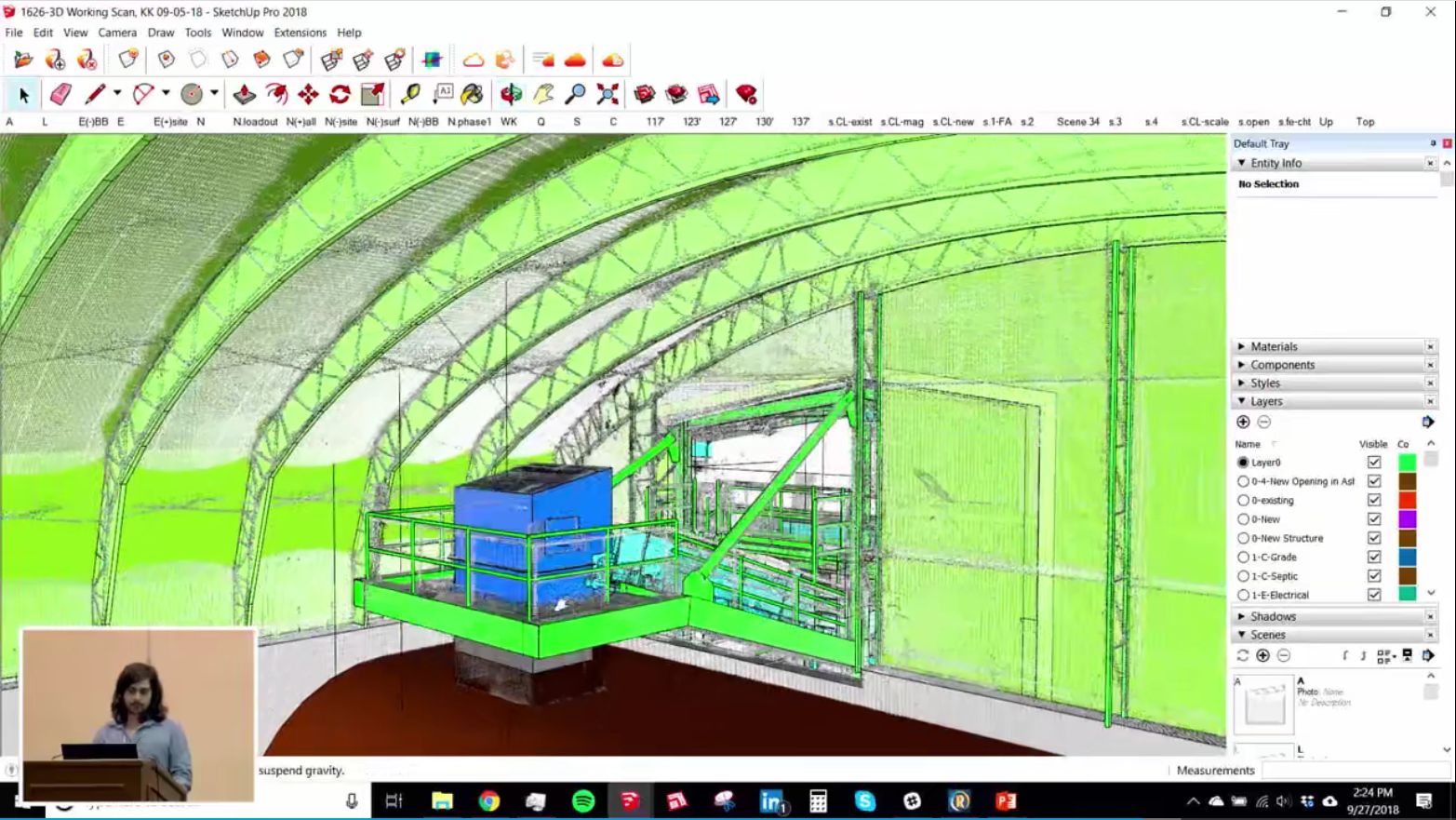Choose the Rotate tool
Screen dimensions: 1456x820
340,94
